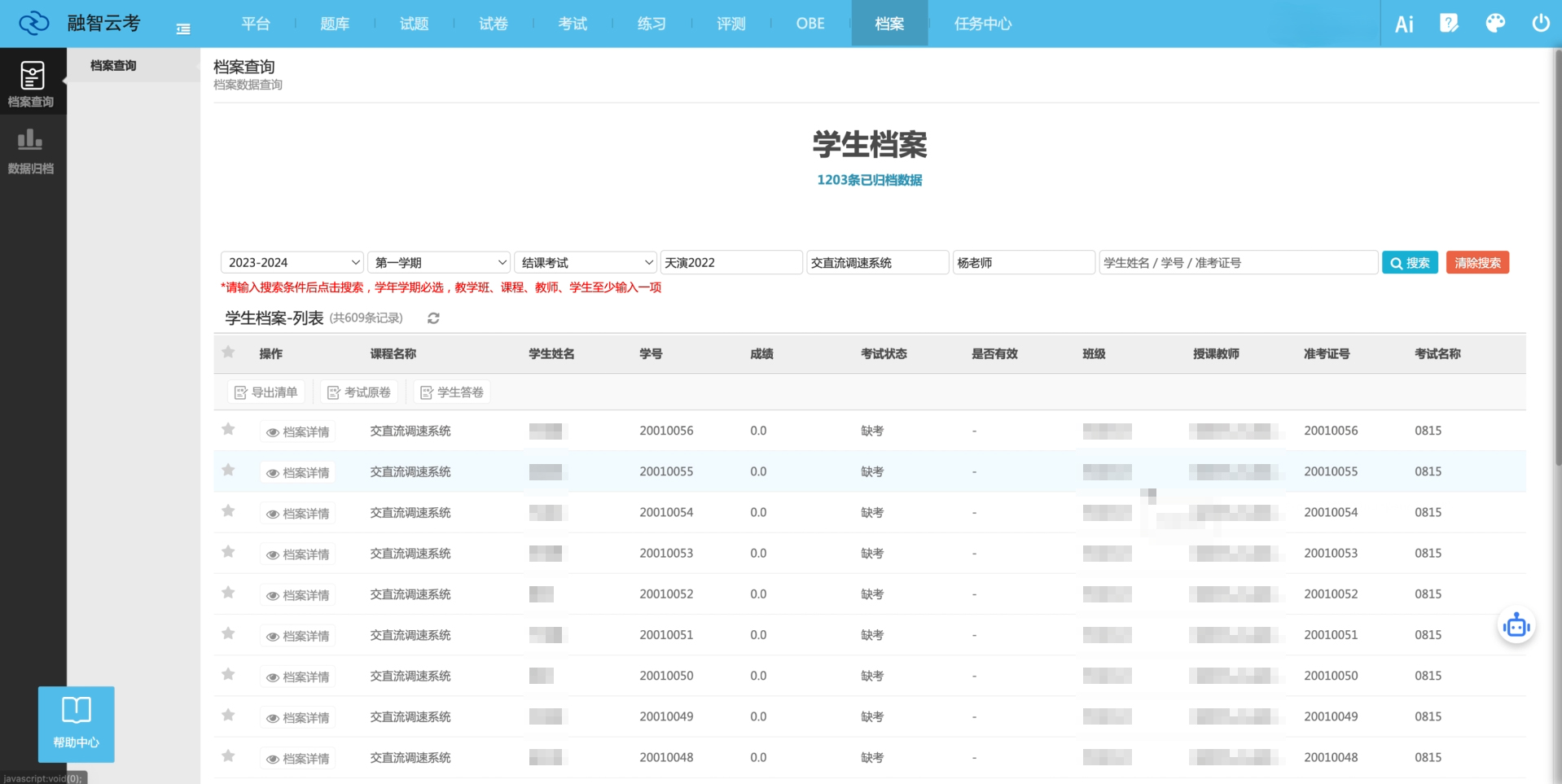The width and height of the screenshot is (1562, 784).
Task: Click the 1203条已归档数据 text
Action: coord(869,180)
